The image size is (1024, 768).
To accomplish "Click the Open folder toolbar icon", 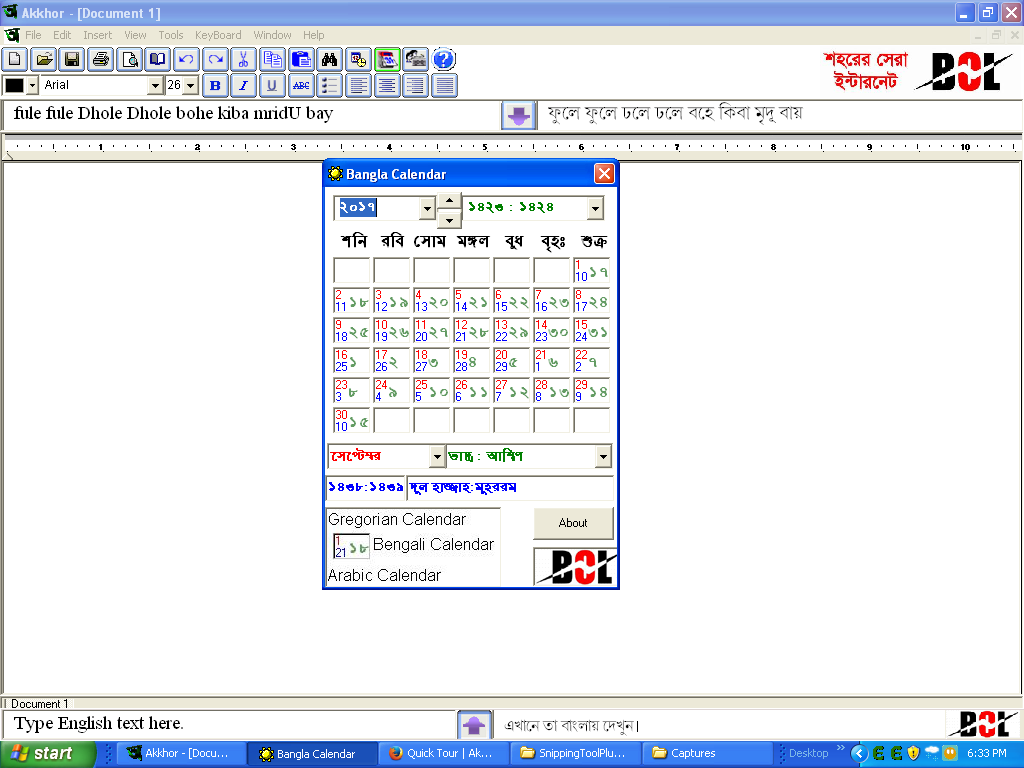I will pyautogui.click(x=44, y=59).
